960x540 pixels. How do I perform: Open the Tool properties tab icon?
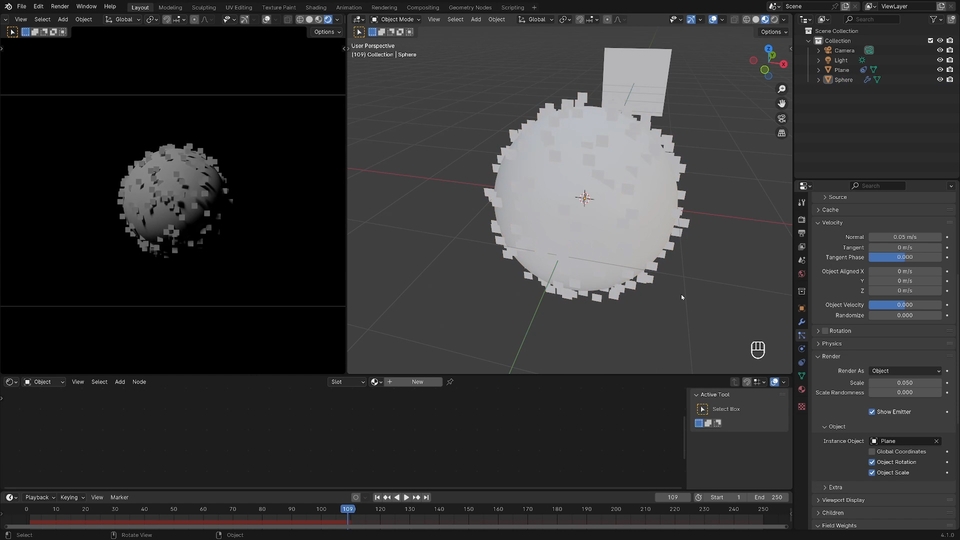click(x=801, y=203)
